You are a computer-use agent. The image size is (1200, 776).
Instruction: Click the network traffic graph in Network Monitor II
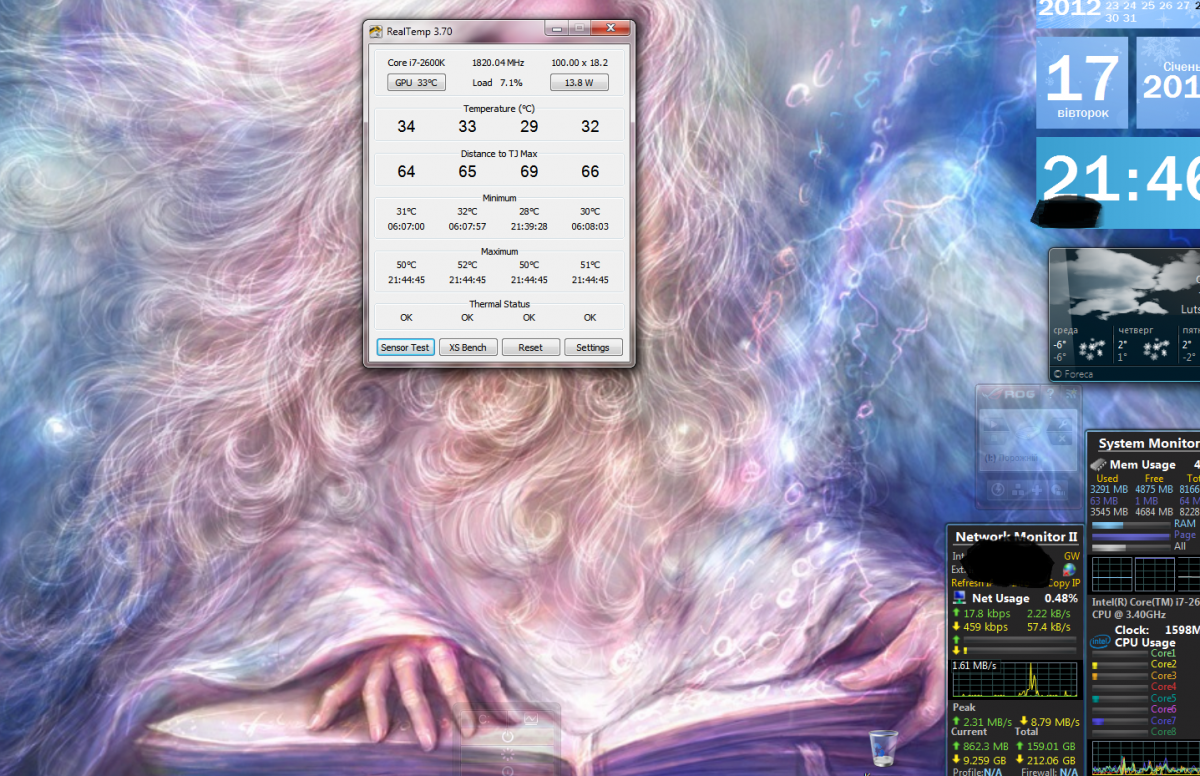[1015, 679]
